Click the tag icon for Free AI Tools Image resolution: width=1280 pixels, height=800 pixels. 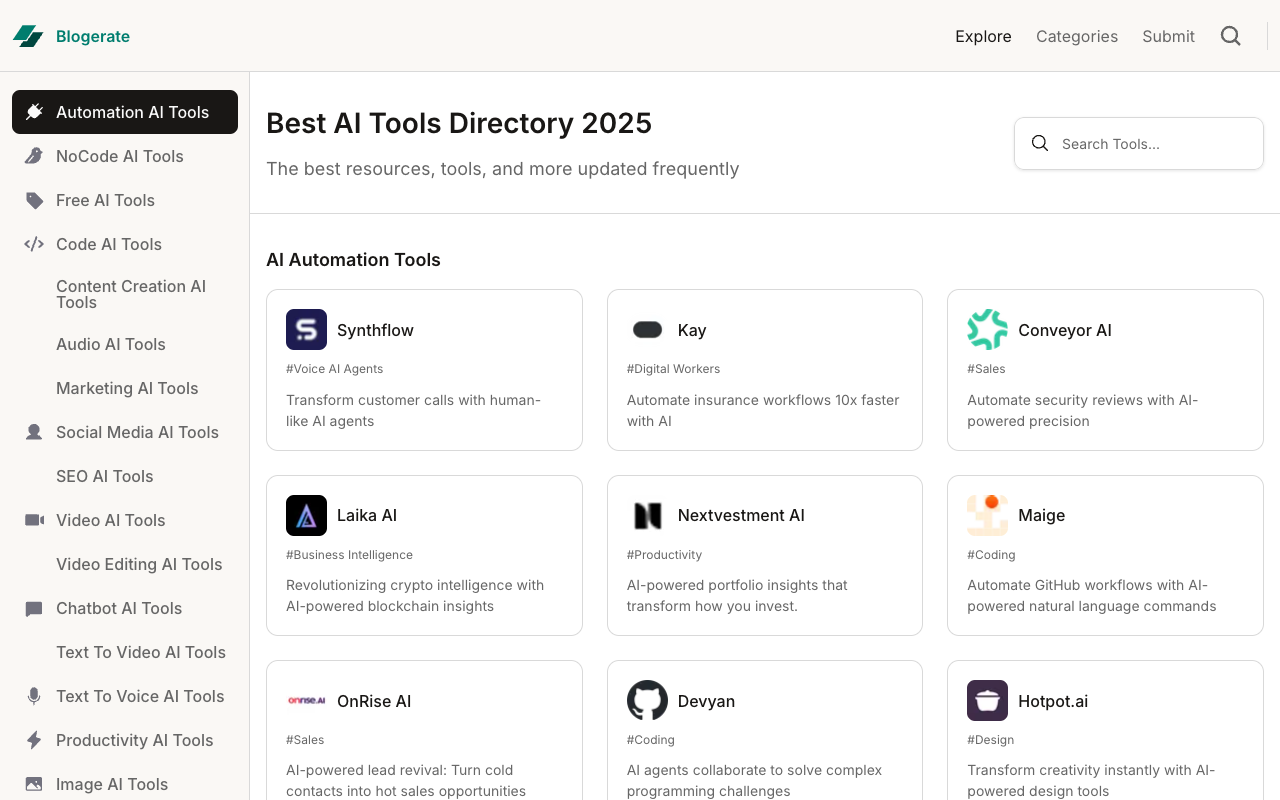click(x=34, y=200)
